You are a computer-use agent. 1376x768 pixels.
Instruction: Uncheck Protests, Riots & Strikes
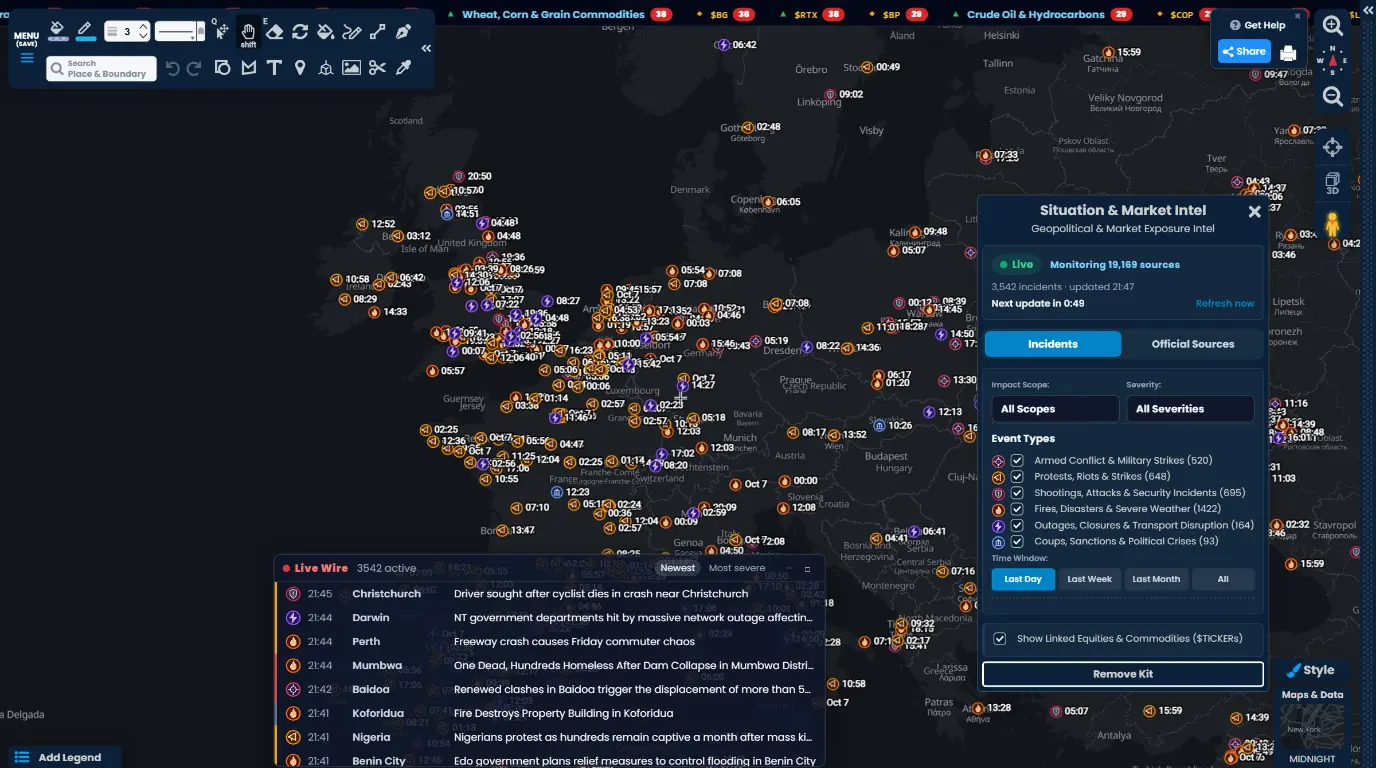coord(1017,477)
